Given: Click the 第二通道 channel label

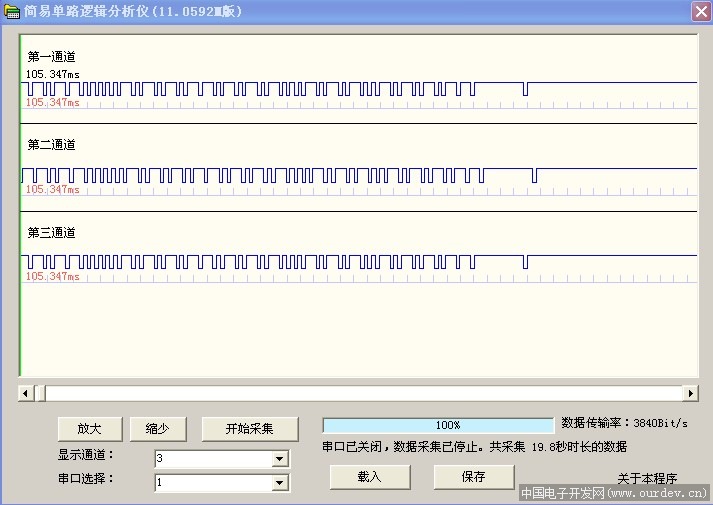Looking at the screenshot, I should pos(51,145).
